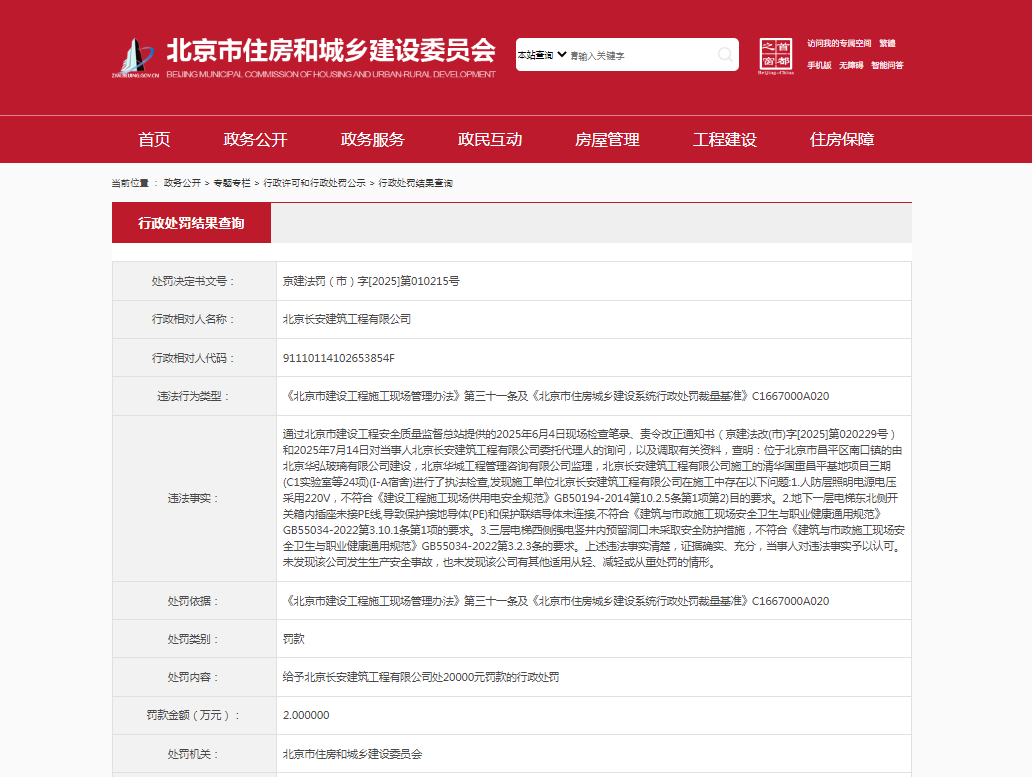
Task: Select the 行政处罚结果查询 section tab
Action: click(x=191, y=223)
